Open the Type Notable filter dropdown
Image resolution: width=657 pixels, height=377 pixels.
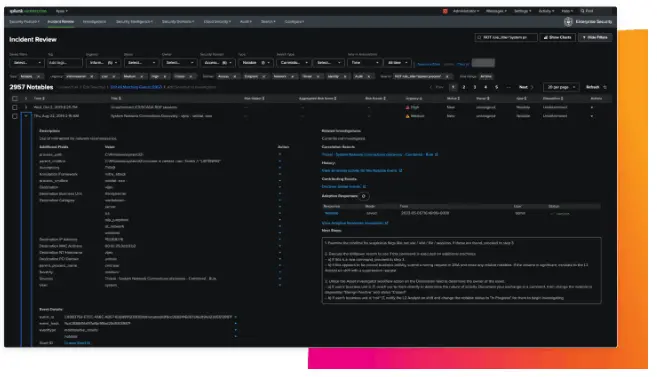coord(256,63)
